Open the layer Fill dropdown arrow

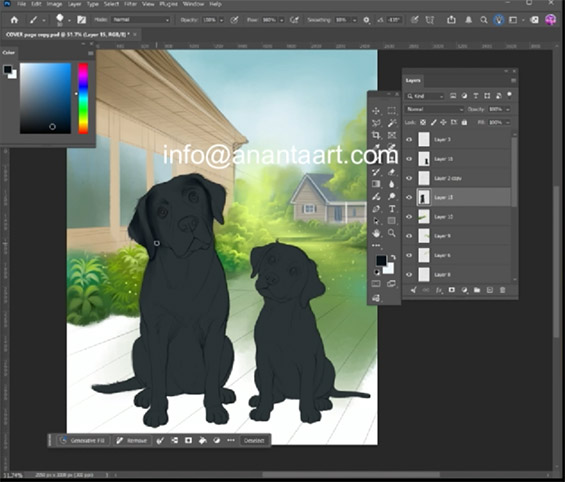click(508, 123)
